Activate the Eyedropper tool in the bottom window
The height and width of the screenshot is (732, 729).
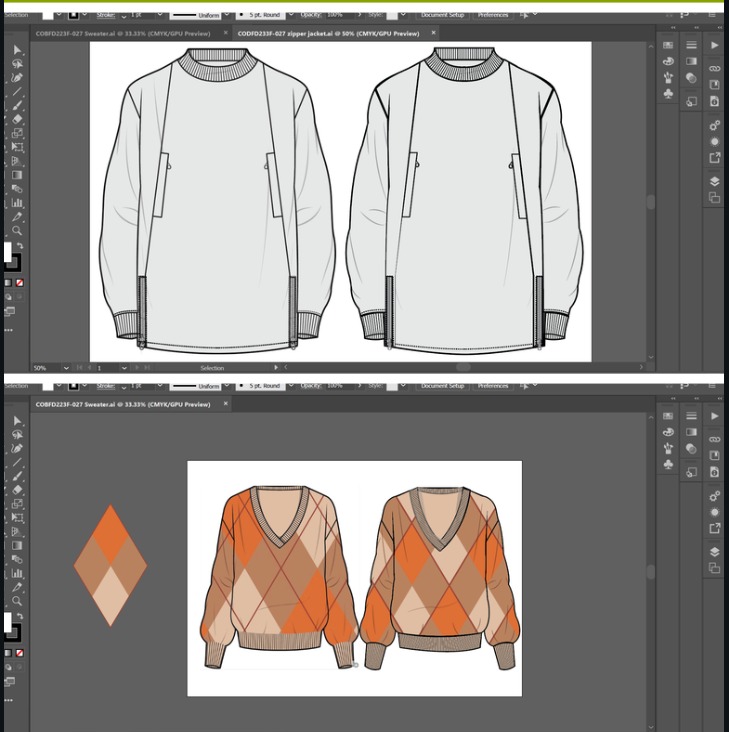(17, 587)
